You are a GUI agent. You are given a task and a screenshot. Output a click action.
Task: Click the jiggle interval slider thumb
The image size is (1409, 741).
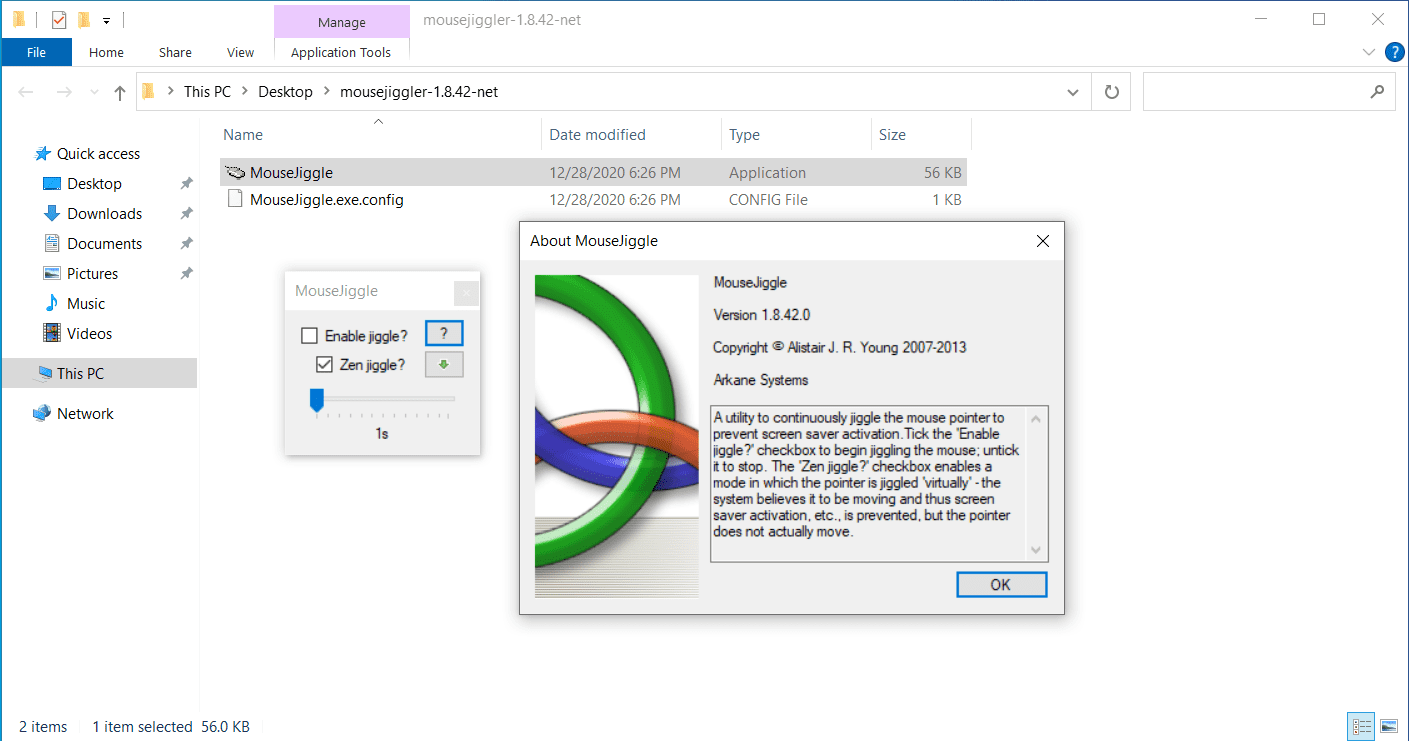coord(317,400)
